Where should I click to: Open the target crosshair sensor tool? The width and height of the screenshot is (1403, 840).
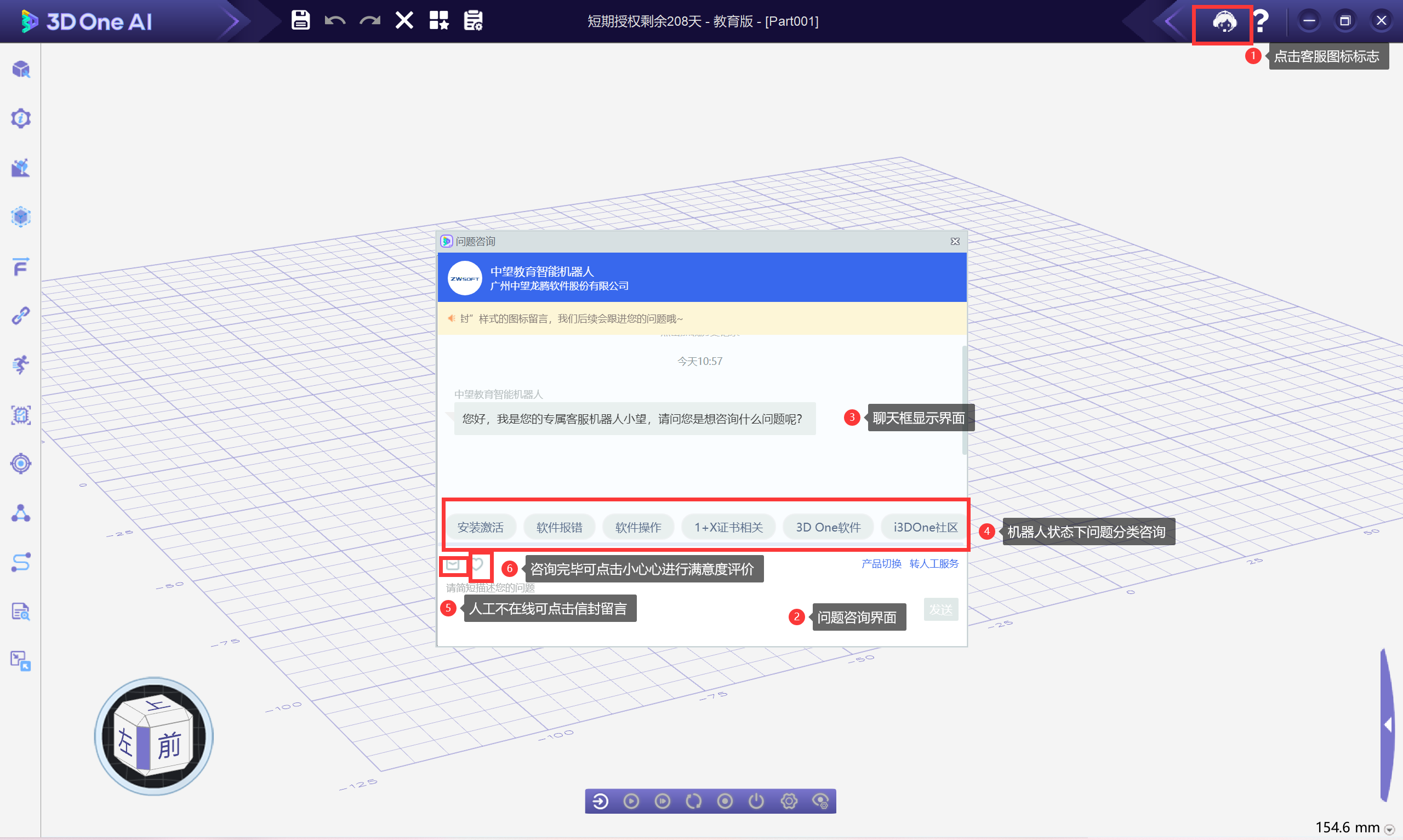point(21,464)
